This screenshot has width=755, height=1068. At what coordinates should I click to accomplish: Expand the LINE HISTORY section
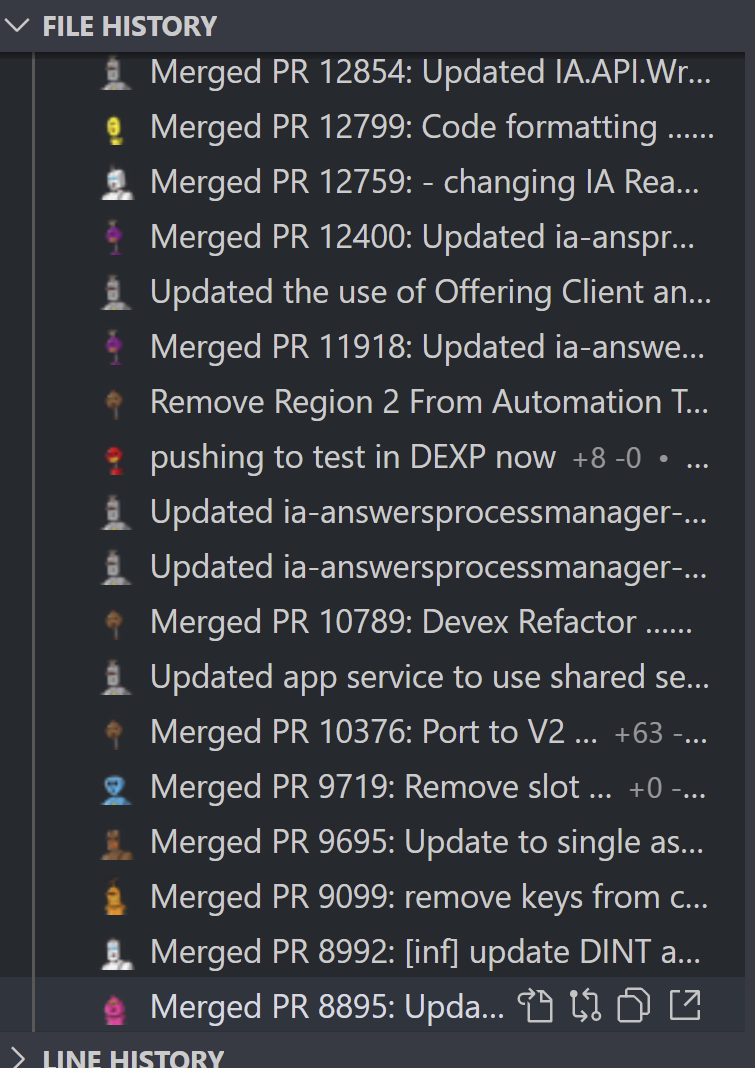18,1057
